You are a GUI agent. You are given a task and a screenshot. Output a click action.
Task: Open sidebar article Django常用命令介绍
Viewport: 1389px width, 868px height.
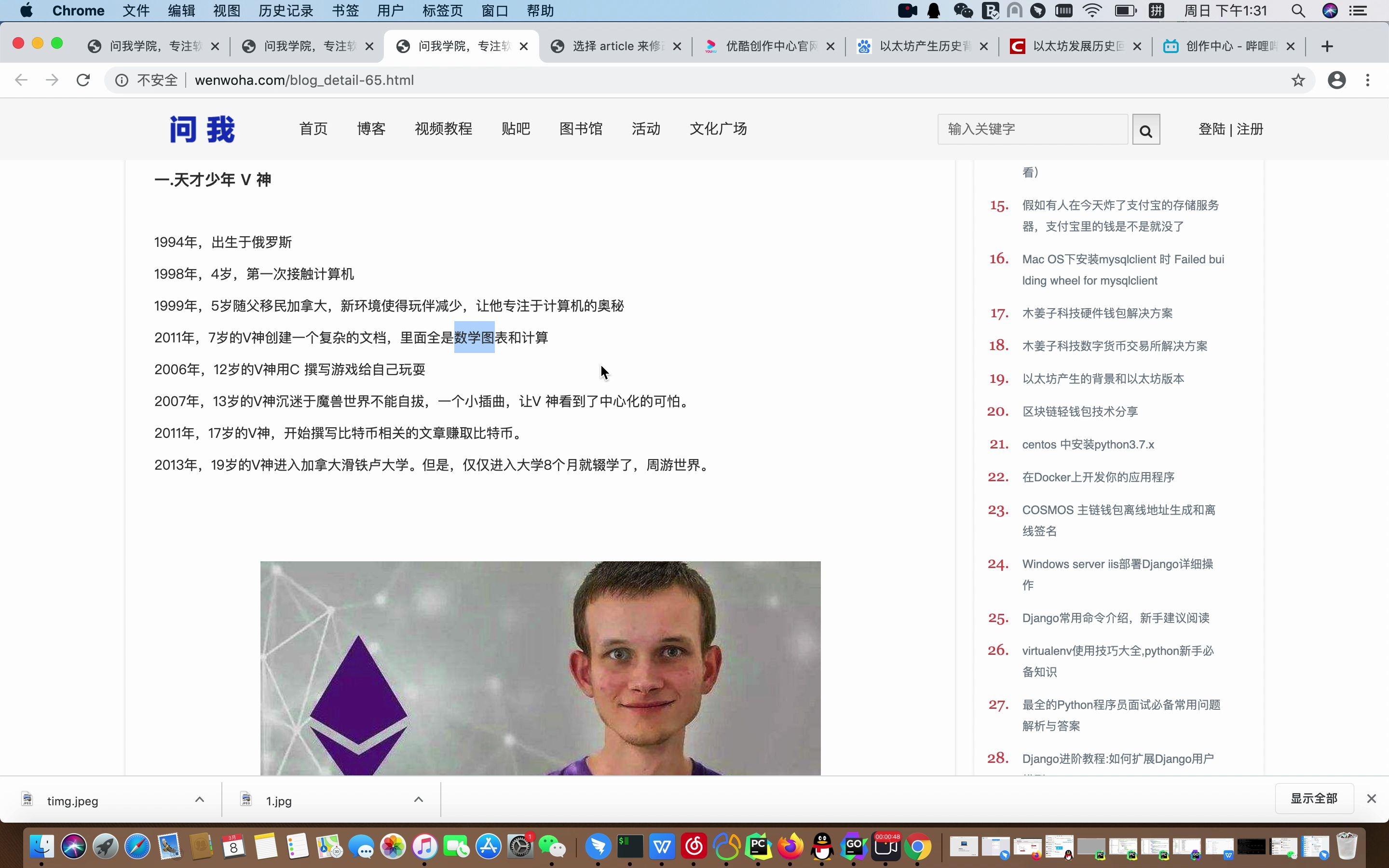[1115, 618]
